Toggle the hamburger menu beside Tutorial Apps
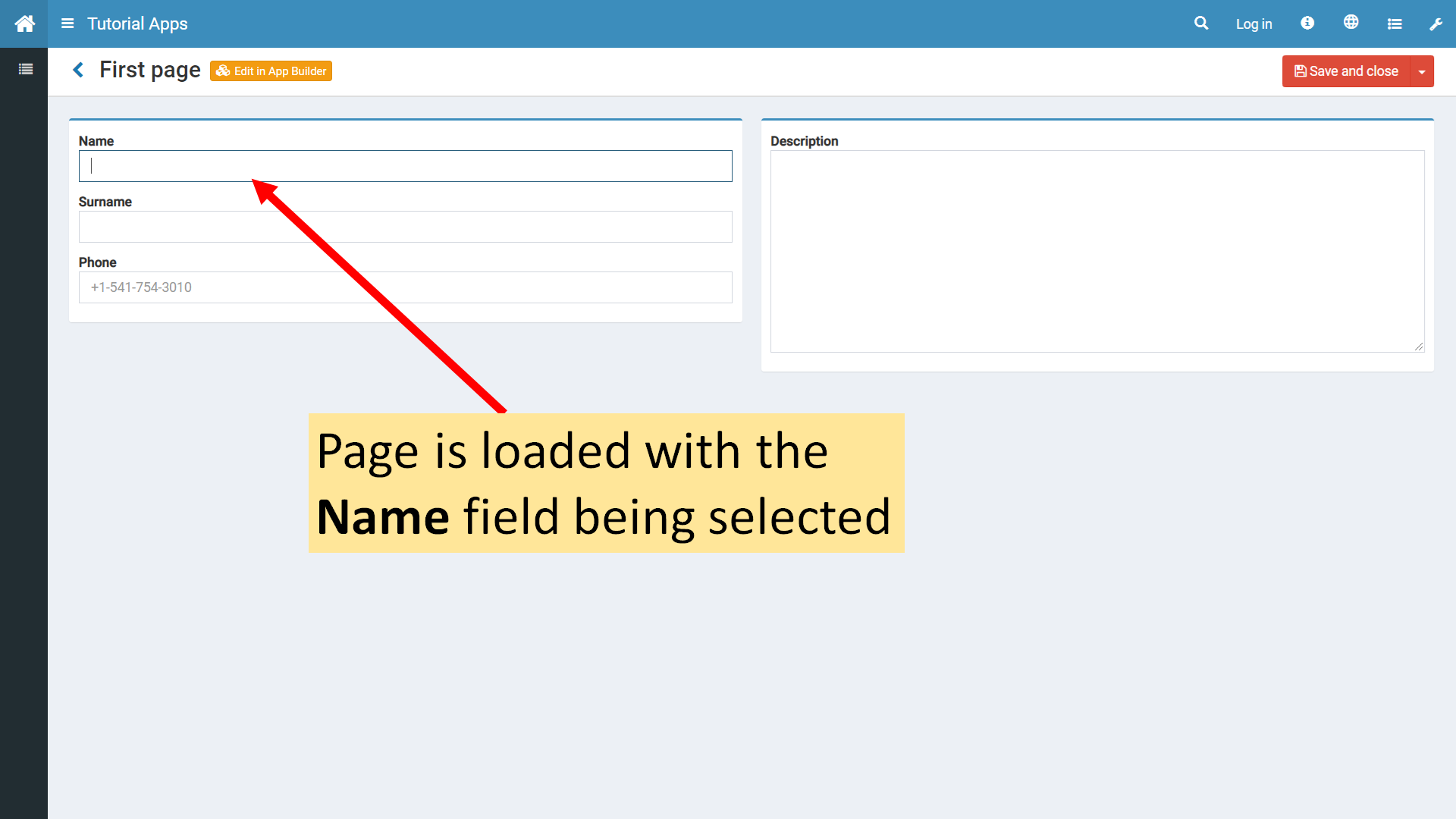This screenshot has width=1456, height=819. point(67,24)
